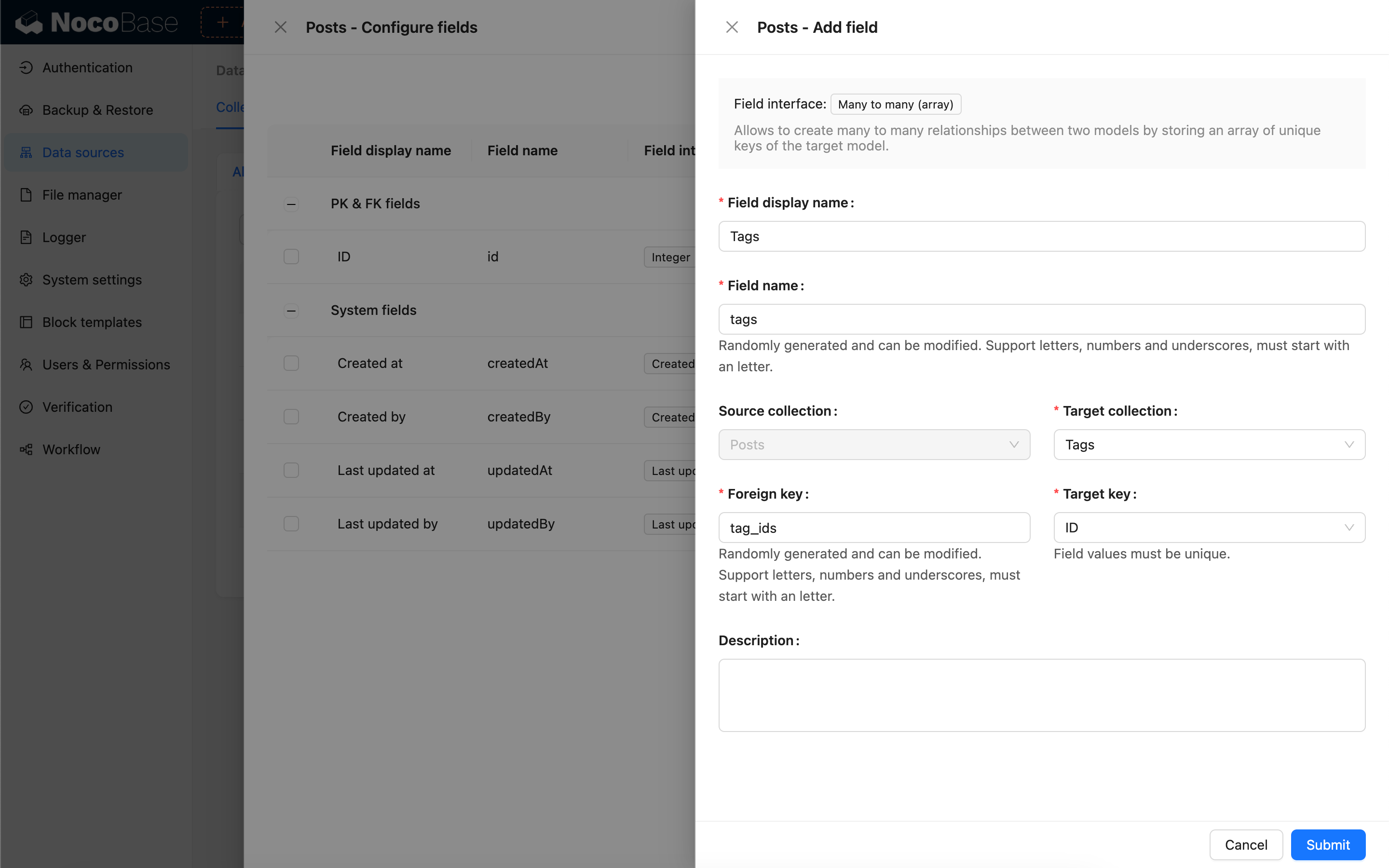Open Logger in sidebar menu
This screenshot has height=868, width=1389.
[x=64, y=238]
